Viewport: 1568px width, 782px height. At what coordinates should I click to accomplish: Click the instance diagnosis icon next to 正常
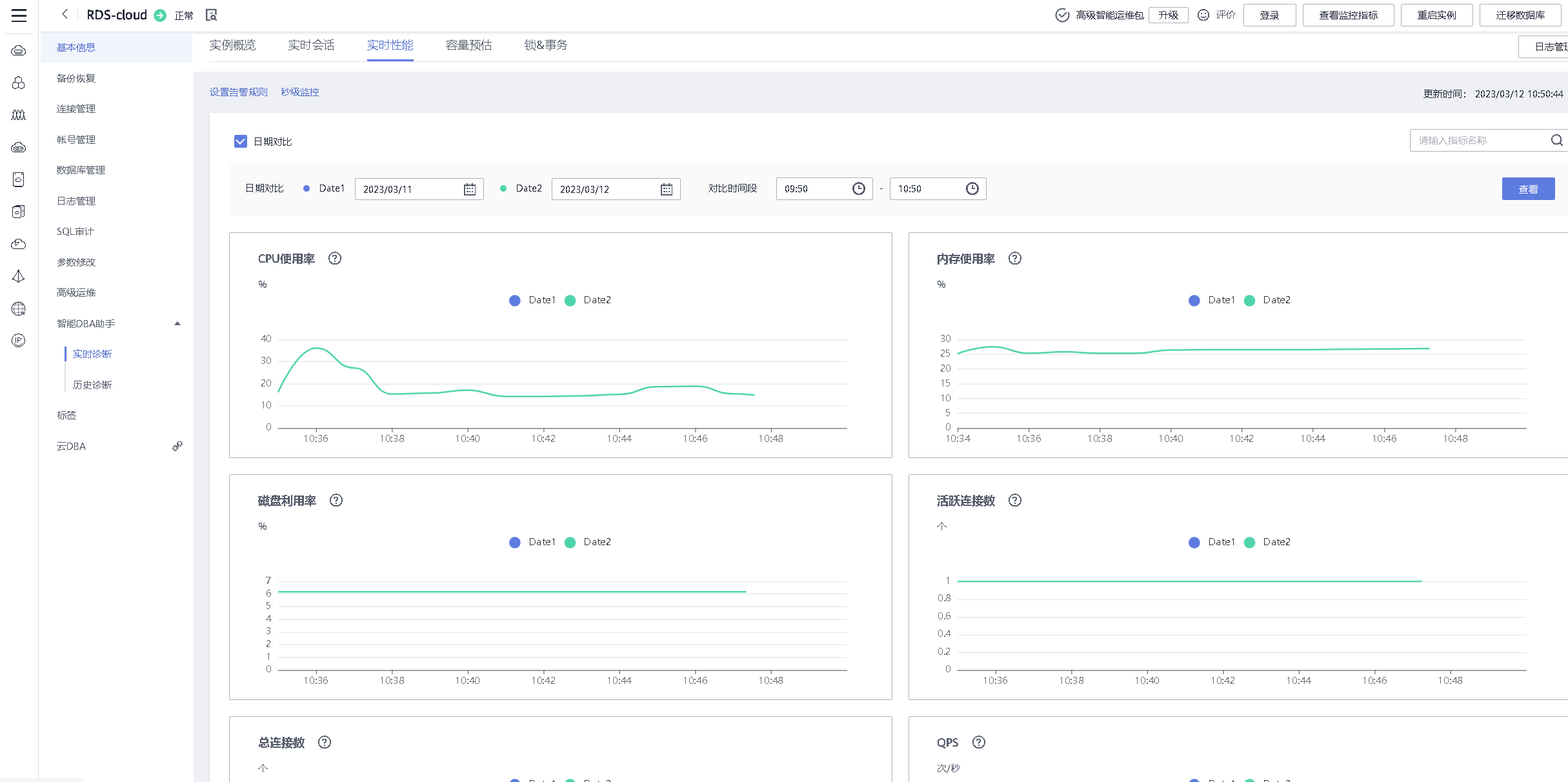click(x=211, y=15)
